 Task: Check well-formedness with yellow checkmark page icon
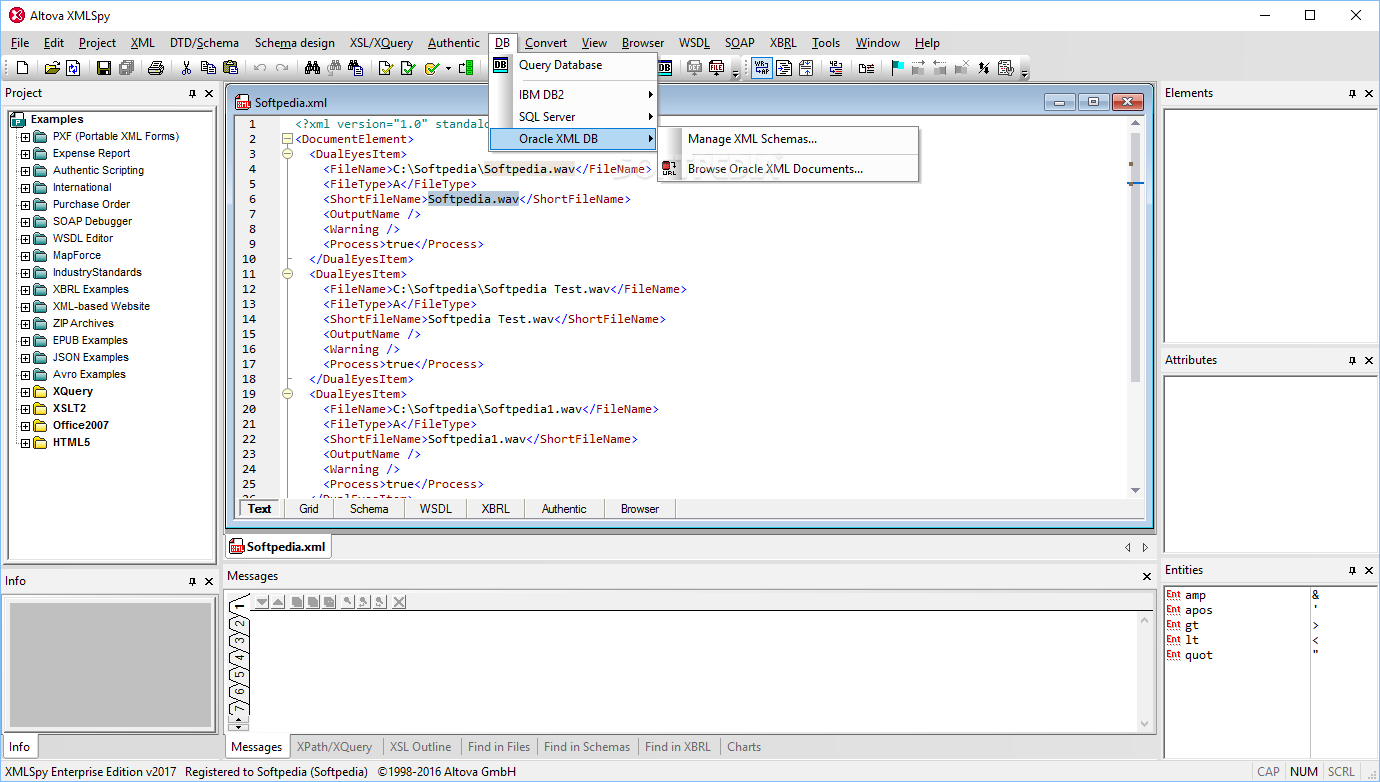pos(384,68)
